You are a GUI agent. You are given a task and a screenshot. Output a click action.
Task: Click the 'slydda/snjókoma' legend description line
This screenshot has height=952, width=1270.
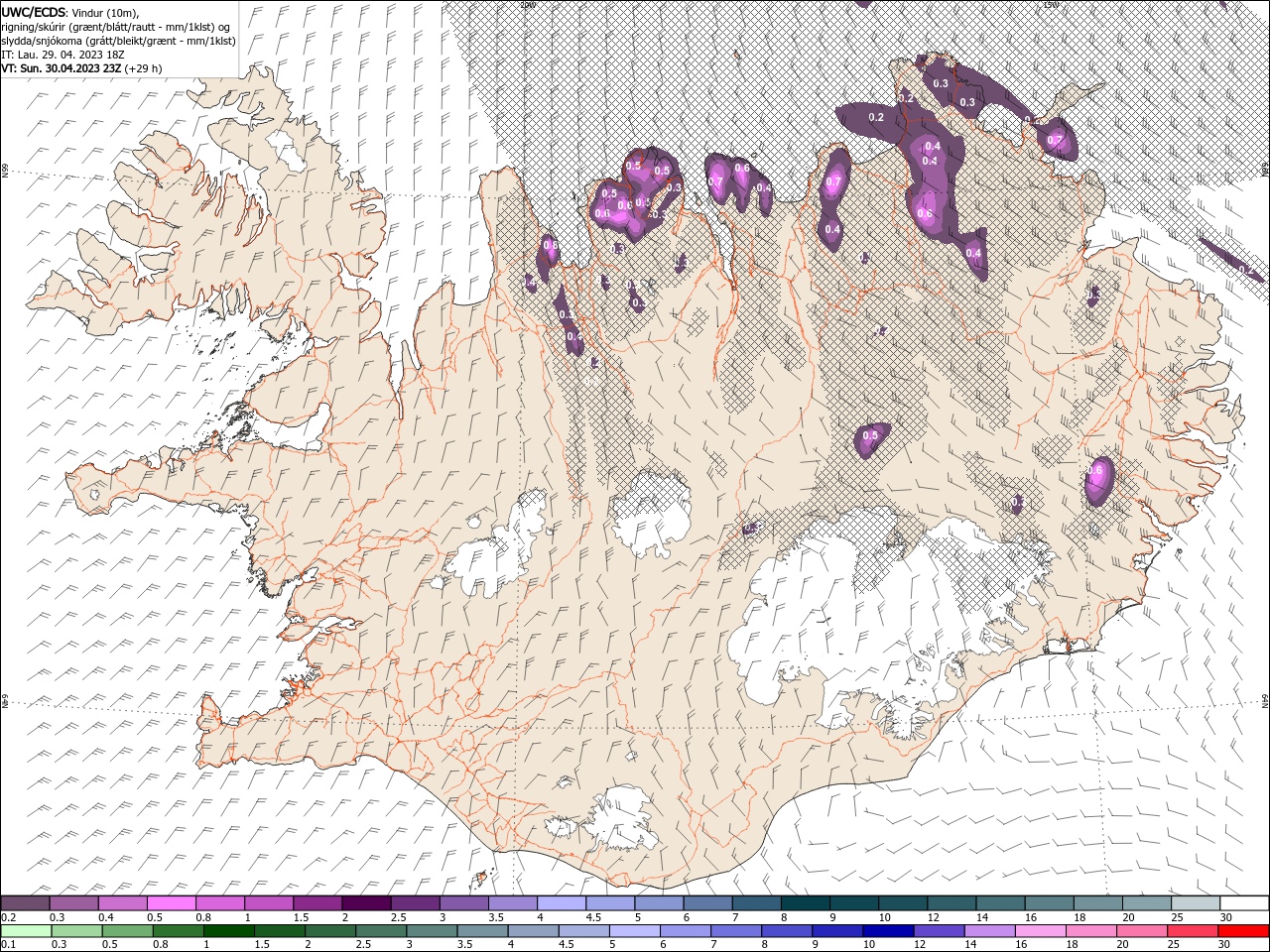click(x=118, y=41)
